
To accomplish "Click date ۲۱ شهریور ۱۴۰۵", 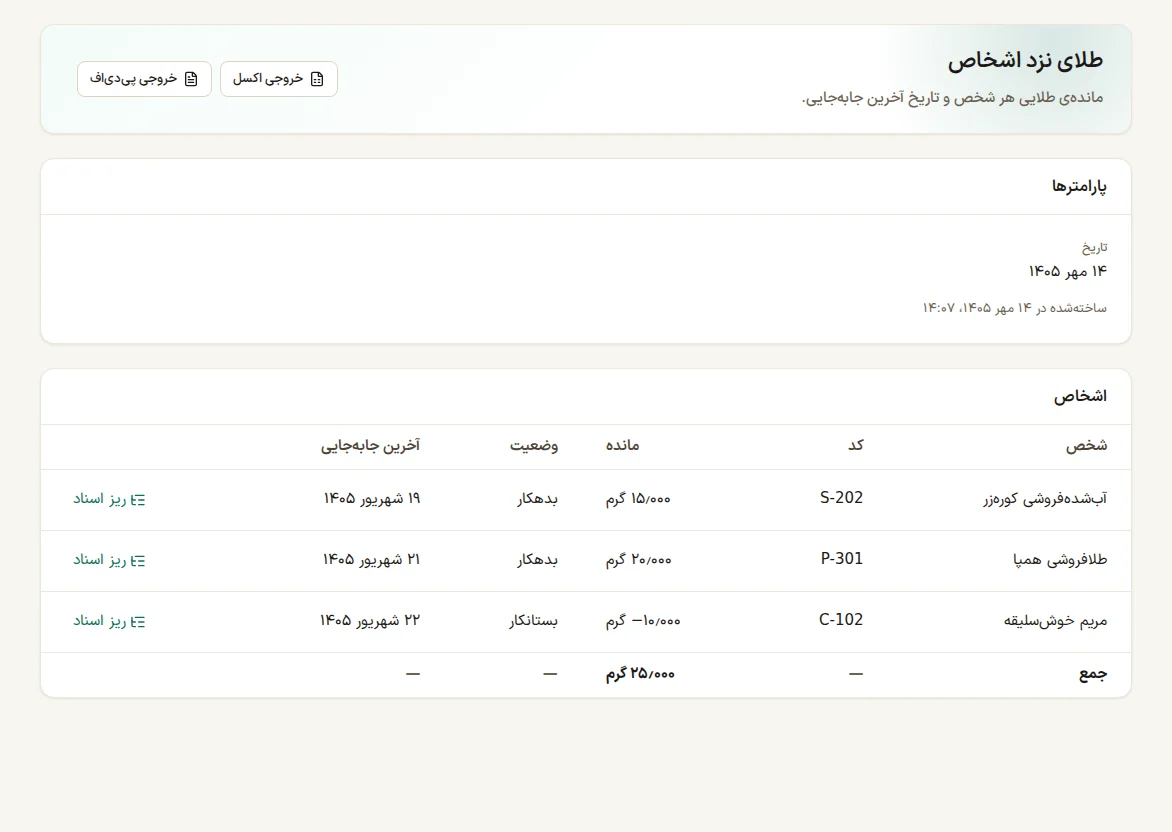I will 371,561.
